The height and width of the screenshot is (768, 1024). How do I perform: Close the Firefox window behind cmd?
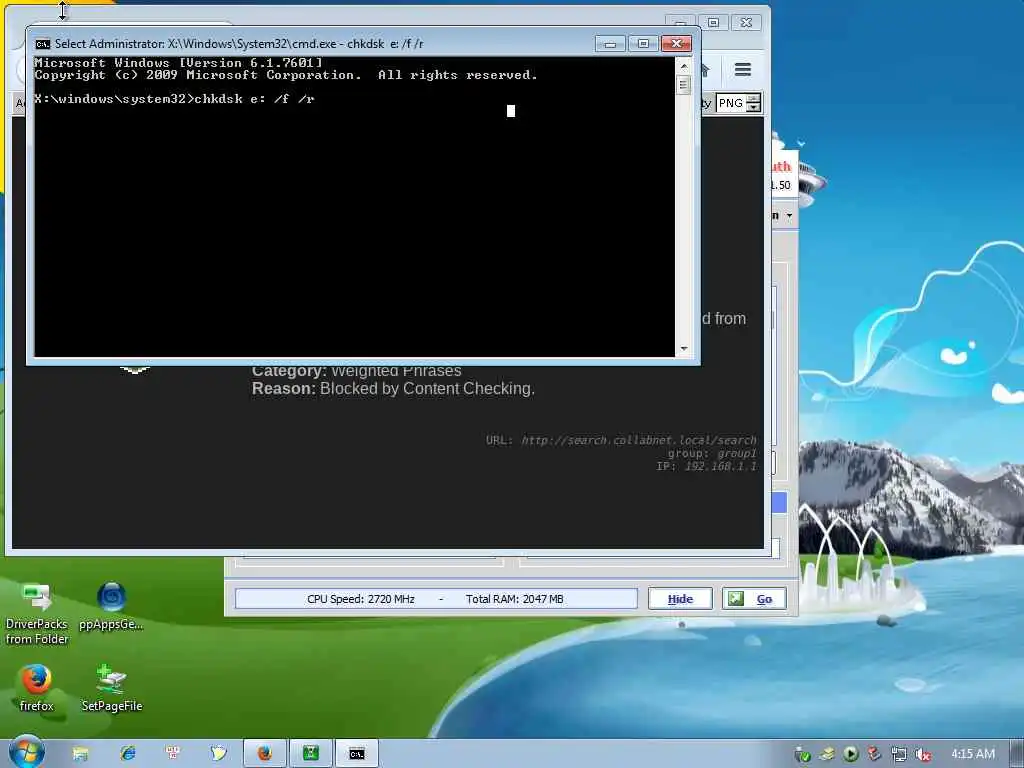[746, 23]
